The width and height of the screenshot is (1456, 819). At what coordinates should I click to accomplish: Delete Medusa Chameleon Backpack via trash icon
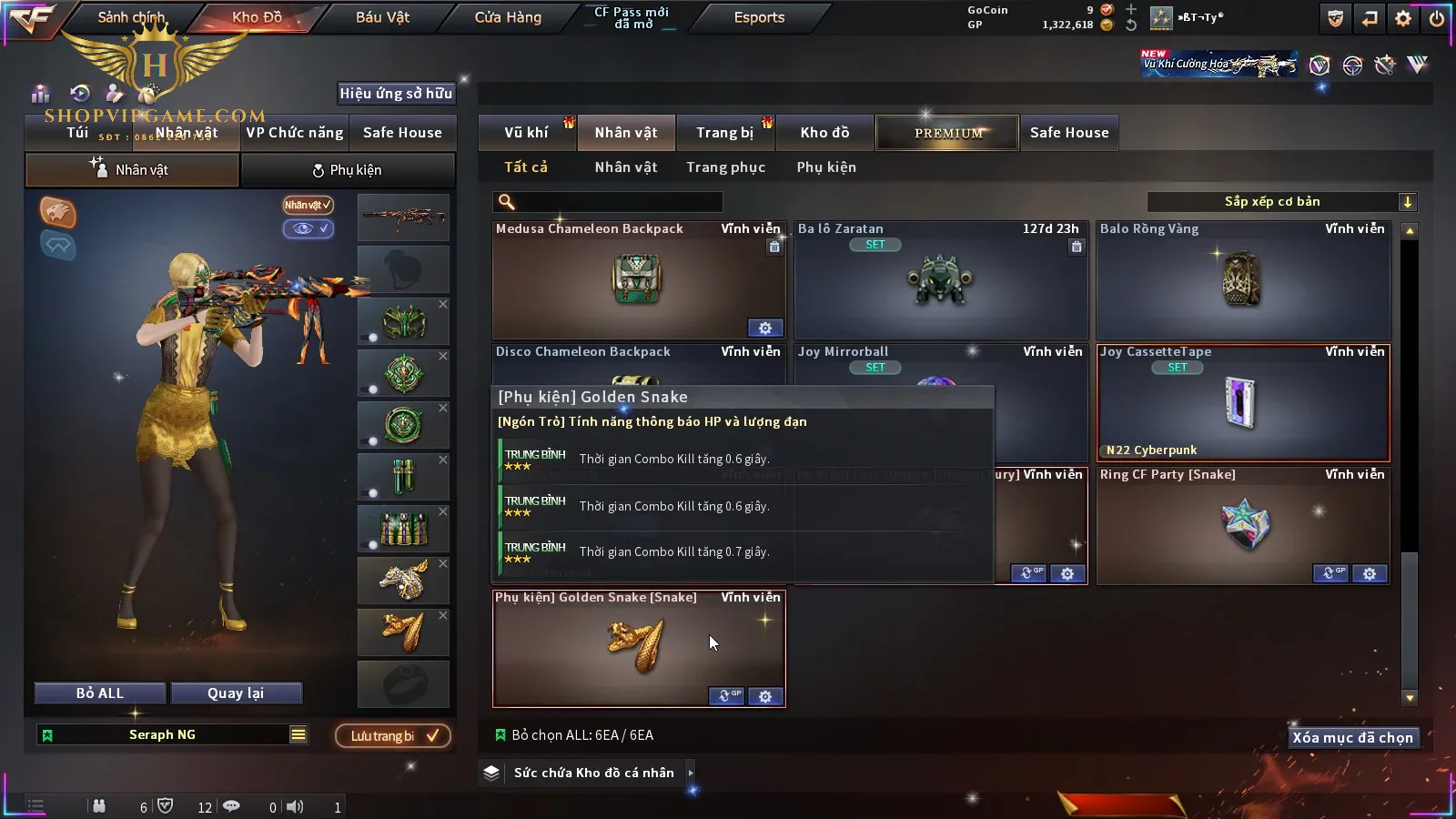pyautogui.click(x=774, y=247)
